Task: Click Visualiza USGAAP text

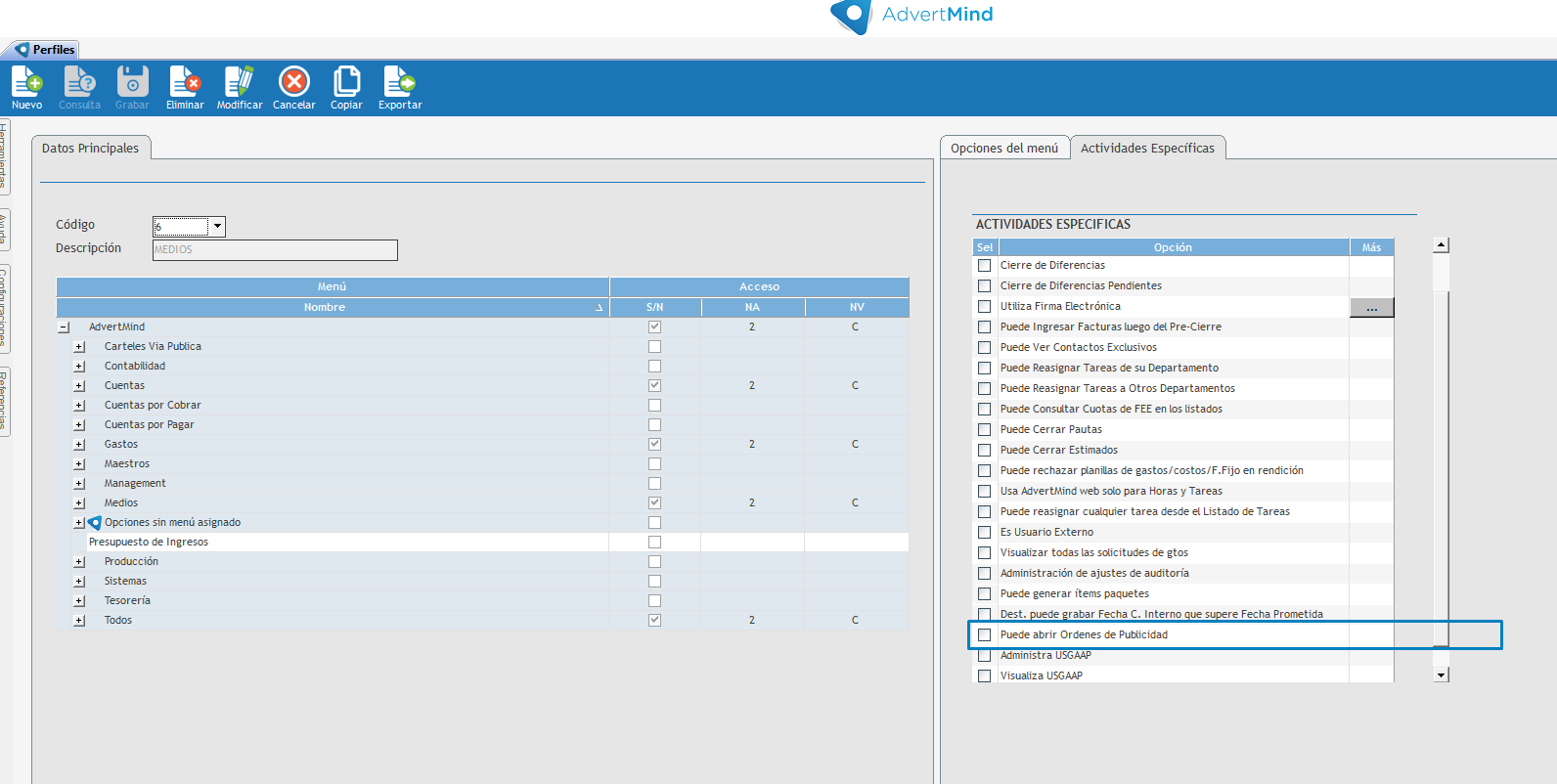Action: click(1041, 676)
